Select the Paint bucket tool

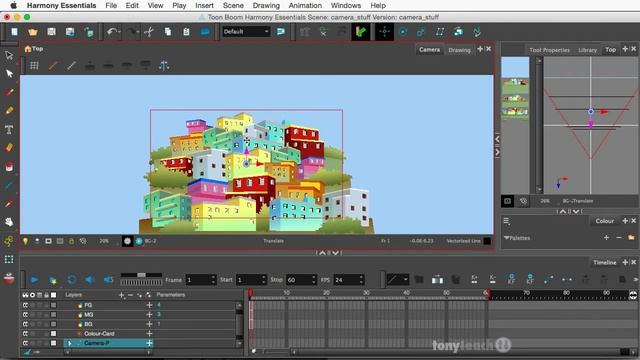click(x=9, y=167)
